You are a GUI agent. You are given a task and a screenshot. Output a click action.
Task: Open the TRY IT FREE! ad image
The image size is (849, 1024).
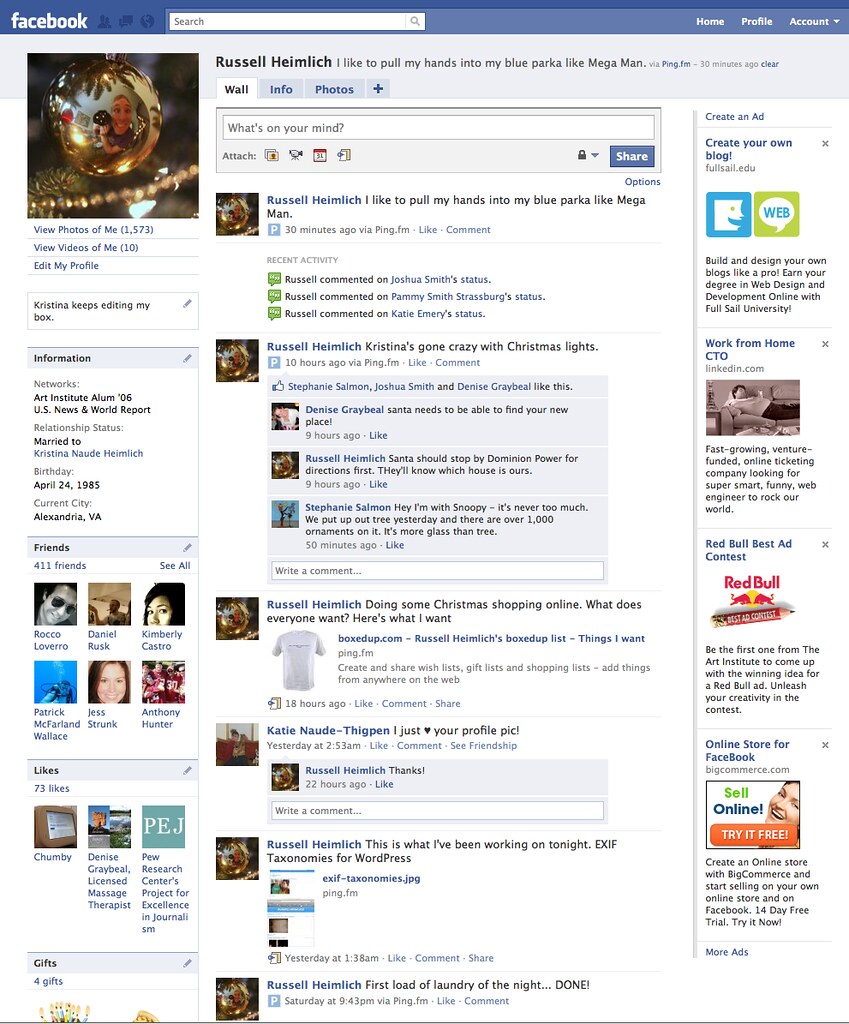click(752, 815)
